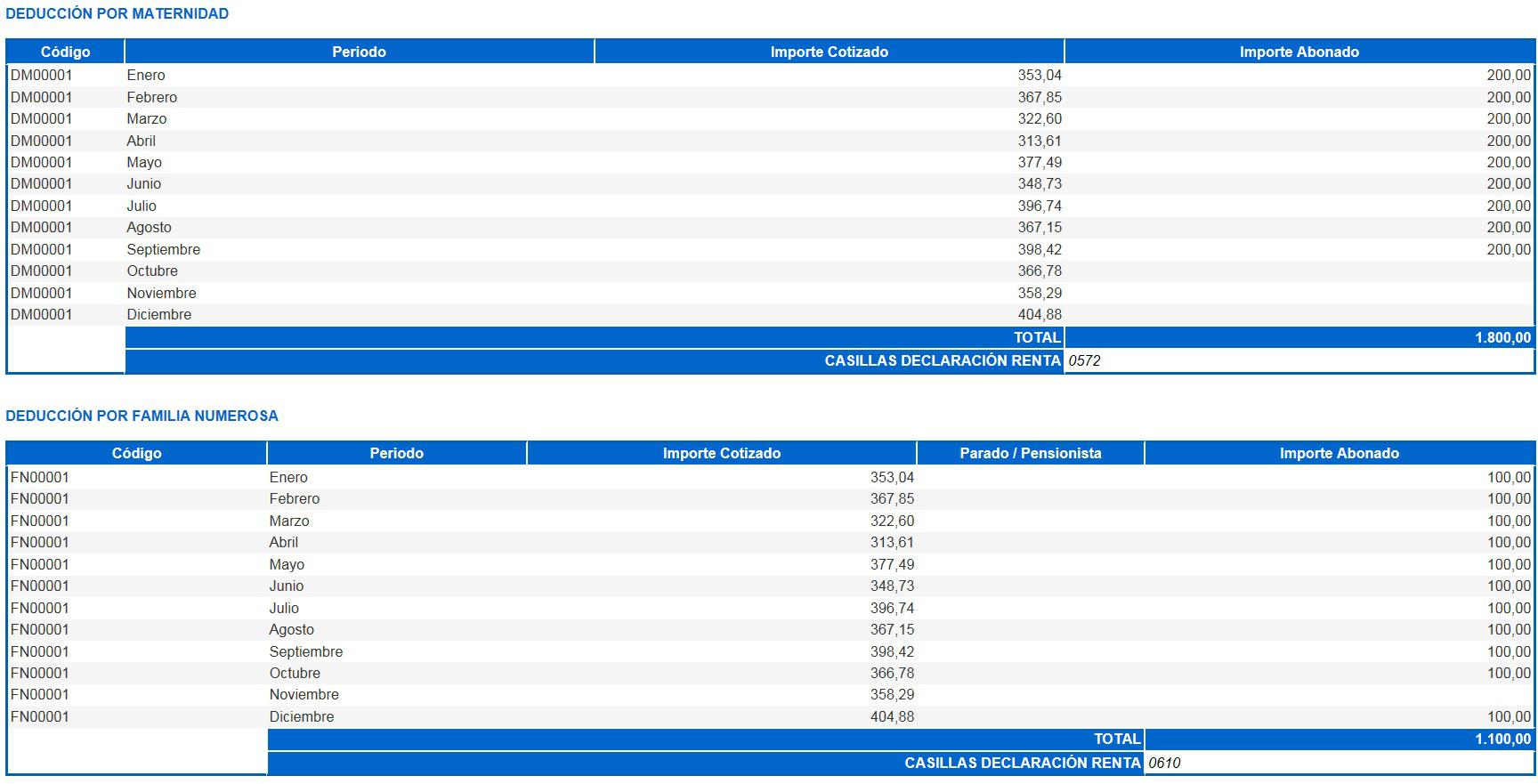Click the 200,00 abonado amount for Septiembre
This screenshot has height=784, width=1538.
1508,249
